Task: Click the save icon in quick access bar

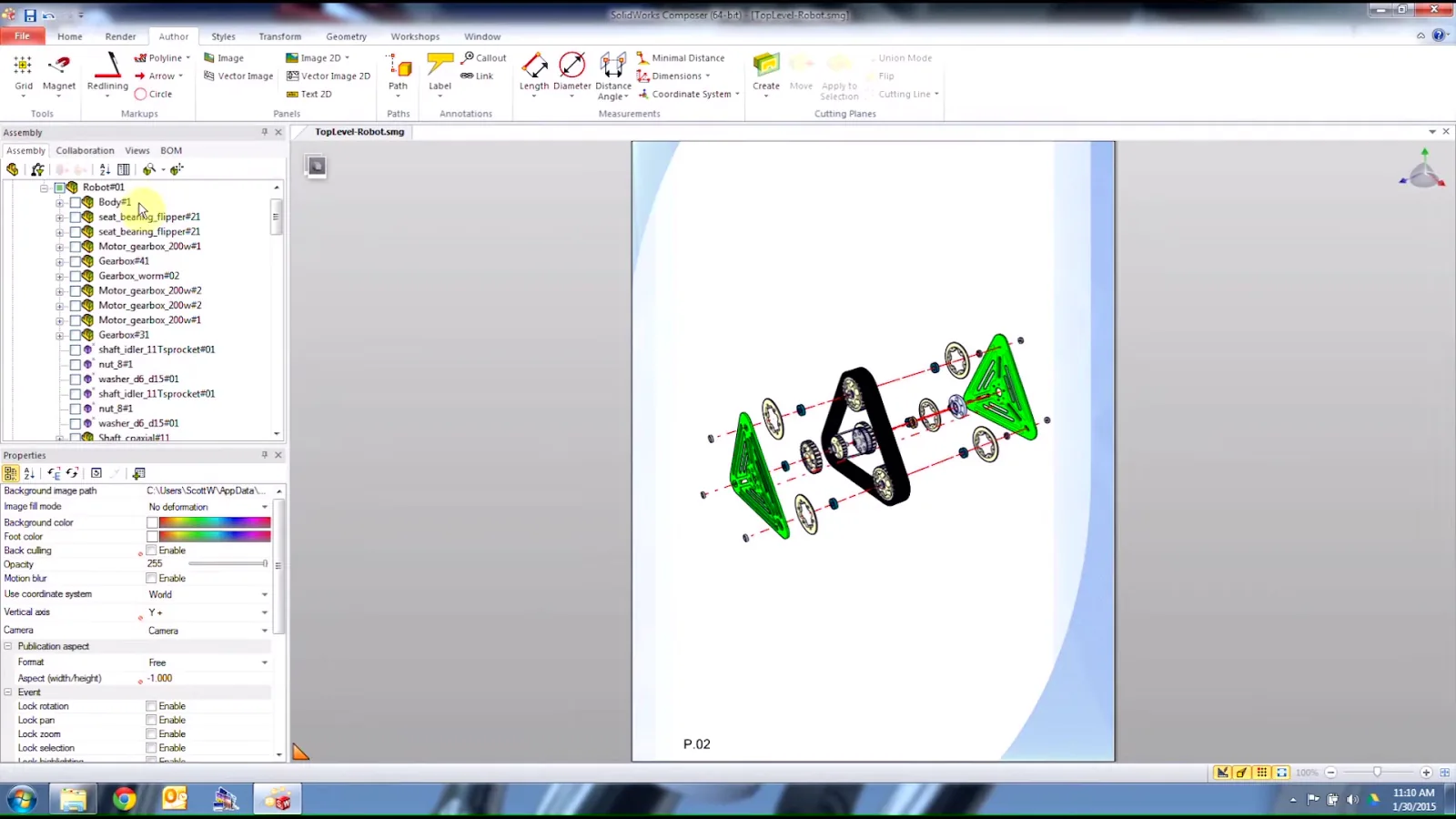Action: 30,15
